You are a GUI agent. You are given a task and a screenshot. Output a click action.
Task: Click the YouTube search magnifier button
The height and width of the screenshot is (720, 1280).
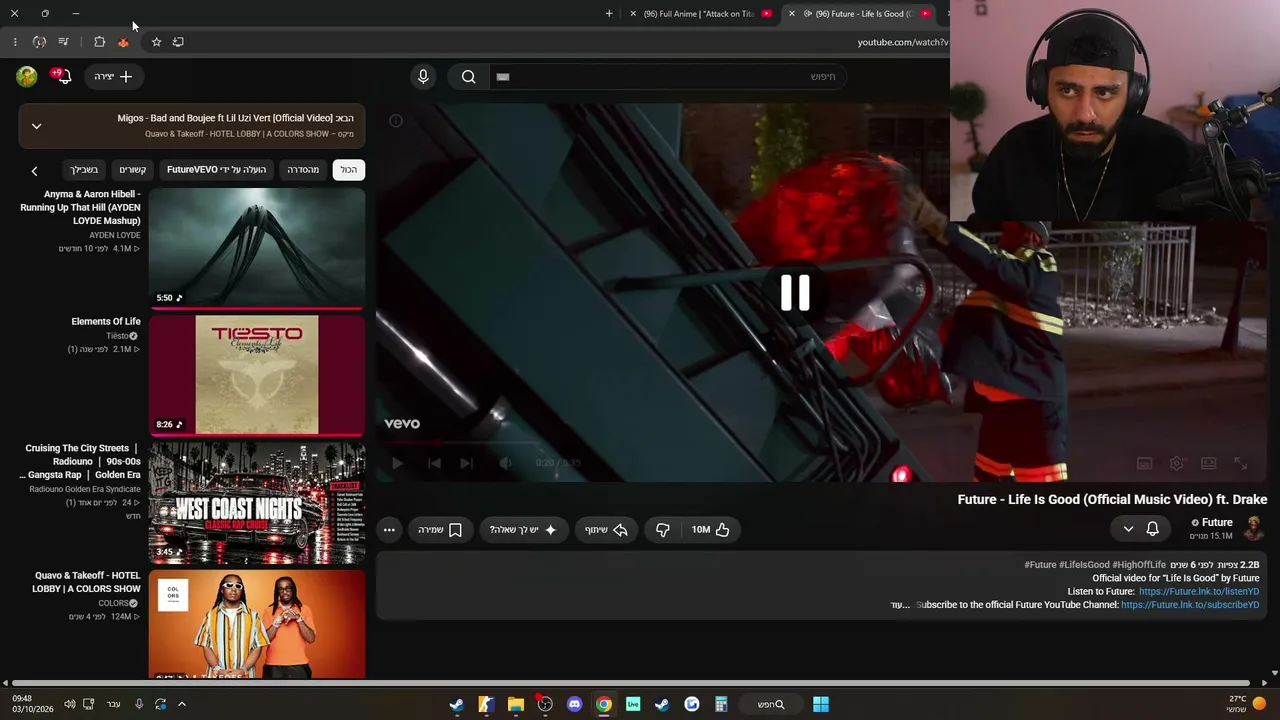pos(468,77)
